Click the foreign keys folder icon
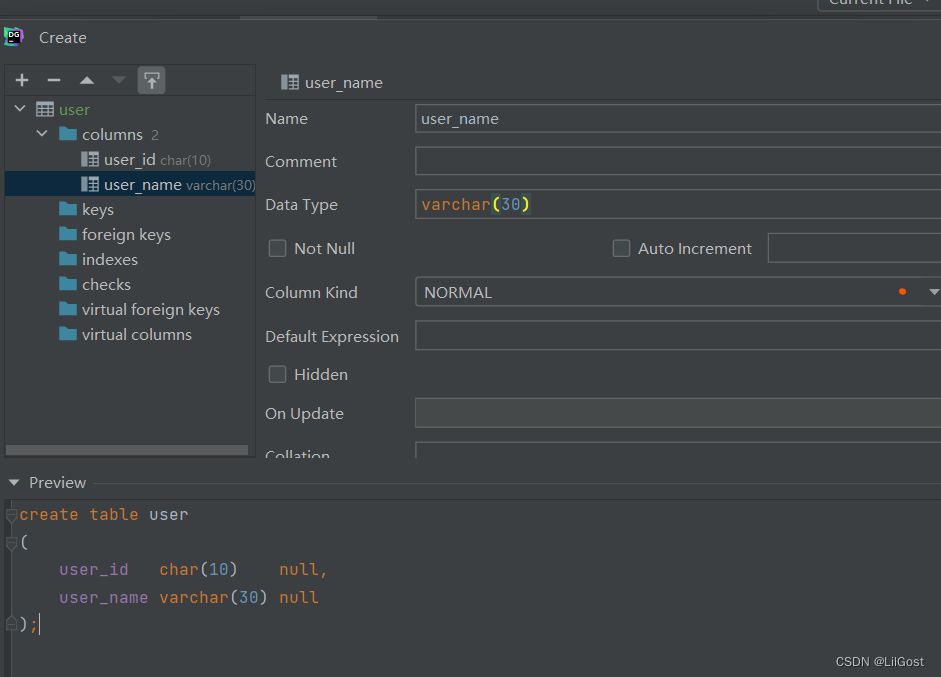This screenshot has width=941, height=677. (x=68, y=233)
